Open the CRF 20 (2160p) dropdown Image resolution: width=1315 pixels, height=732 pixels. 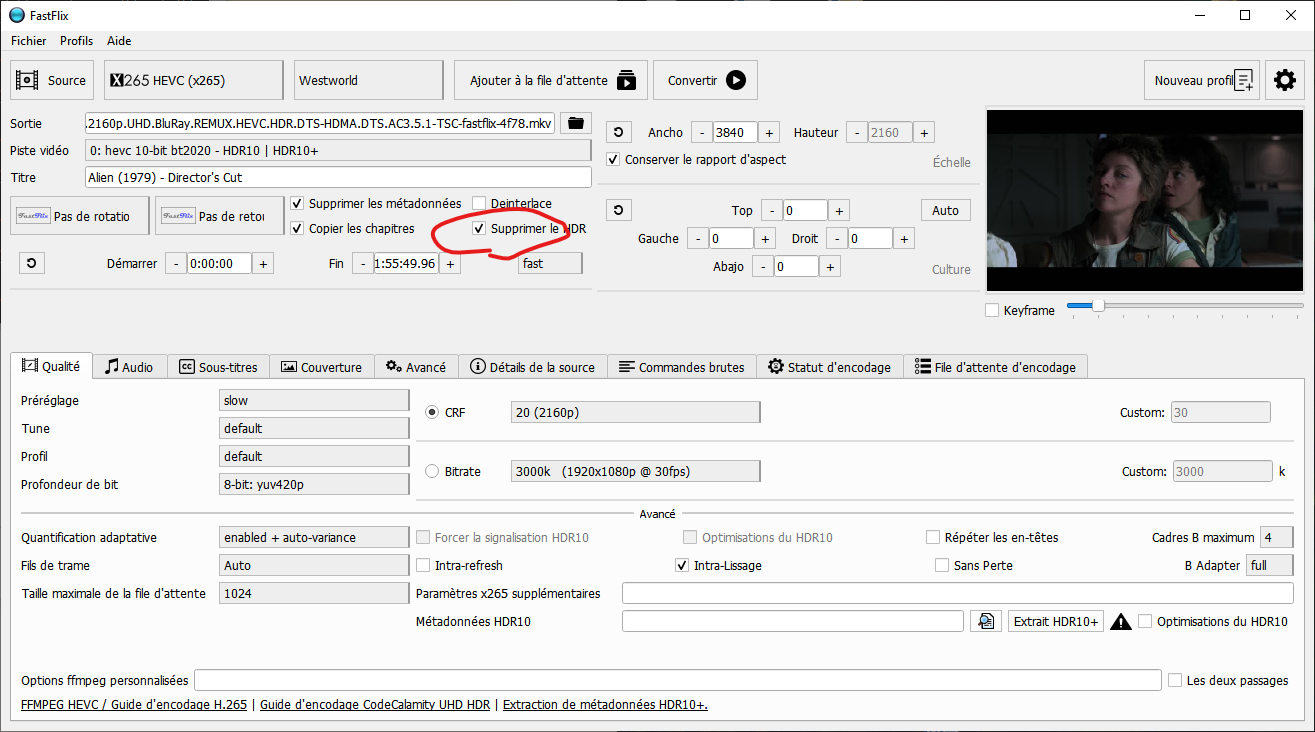(x=635, y=412)
